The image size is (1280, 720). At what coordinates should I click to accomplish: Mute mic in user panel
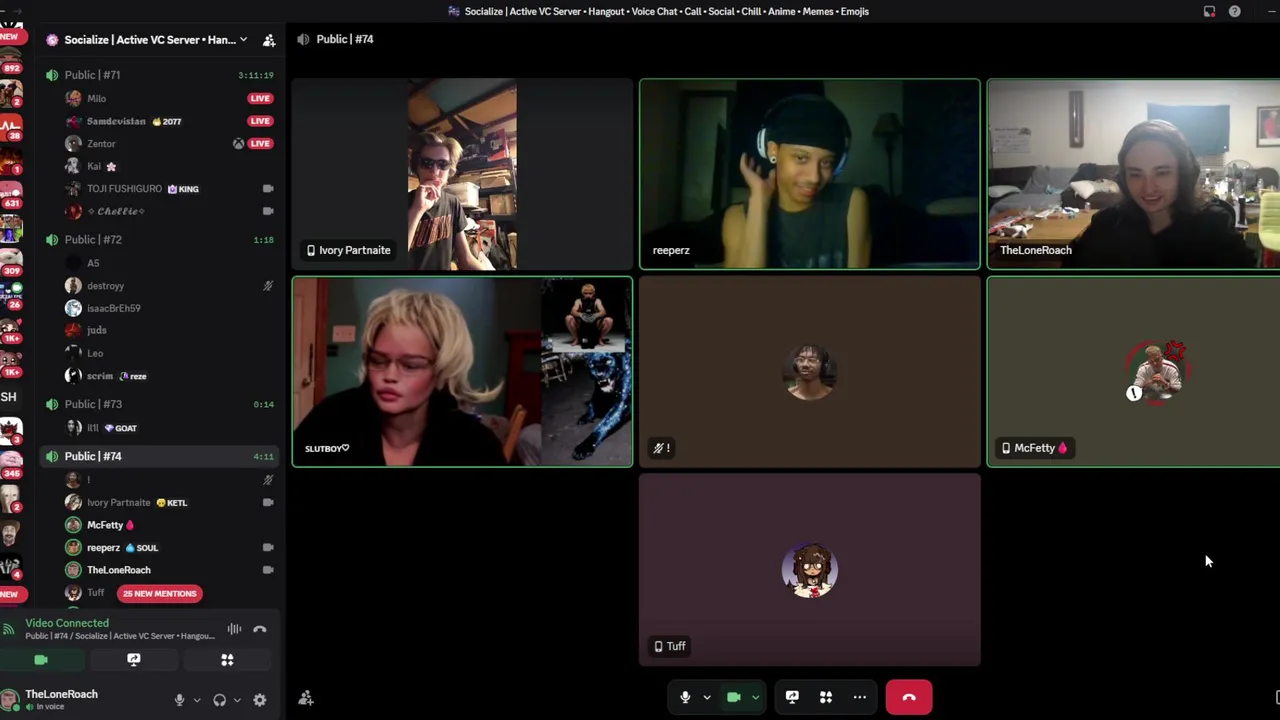[179, 700]
